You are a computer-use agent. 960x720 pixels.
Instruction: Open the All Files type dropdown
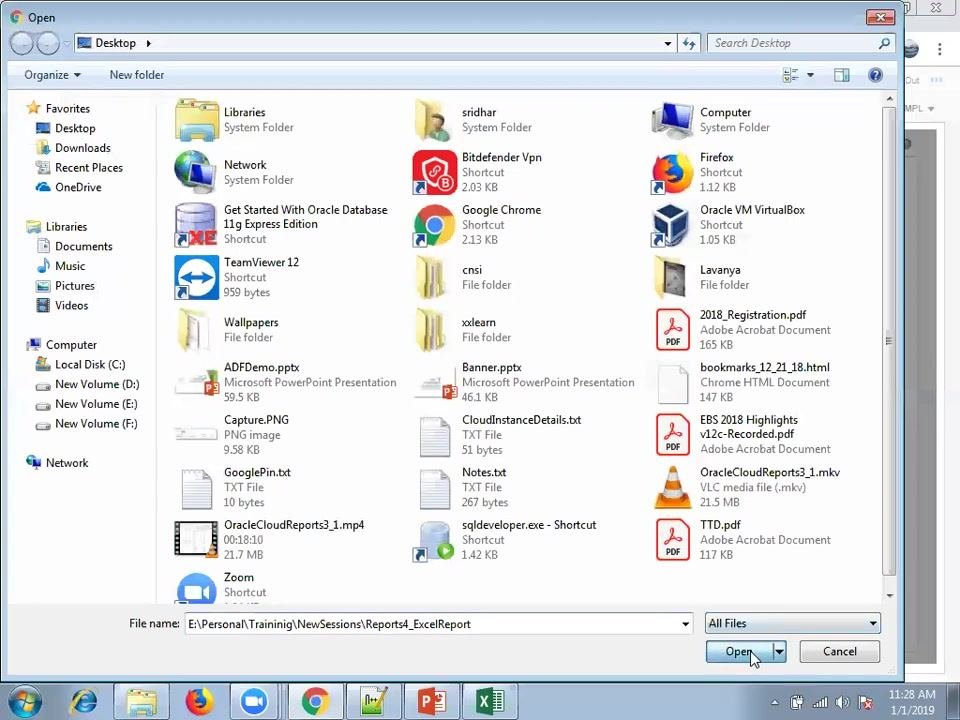coord(792,623)
